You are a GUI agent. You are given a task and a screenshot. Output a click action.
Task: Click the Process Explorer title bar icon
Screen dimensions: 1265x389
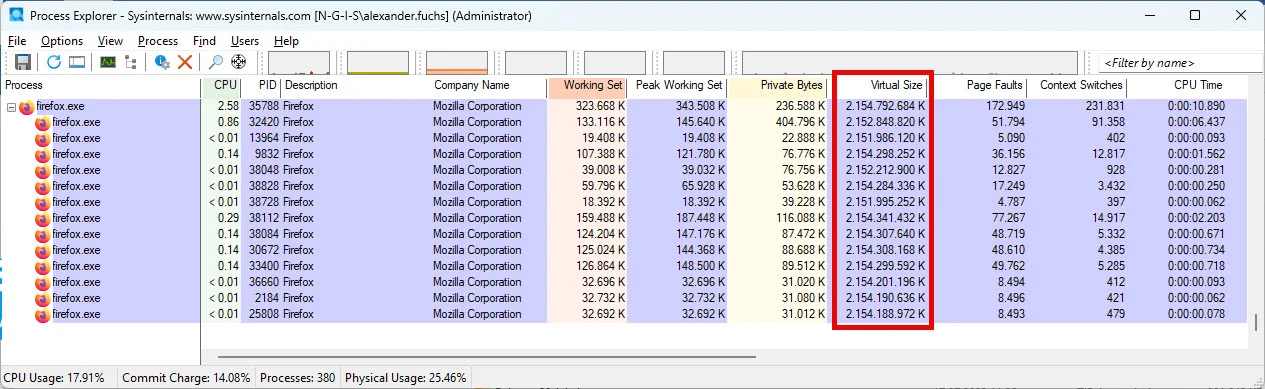coord(17,16)
